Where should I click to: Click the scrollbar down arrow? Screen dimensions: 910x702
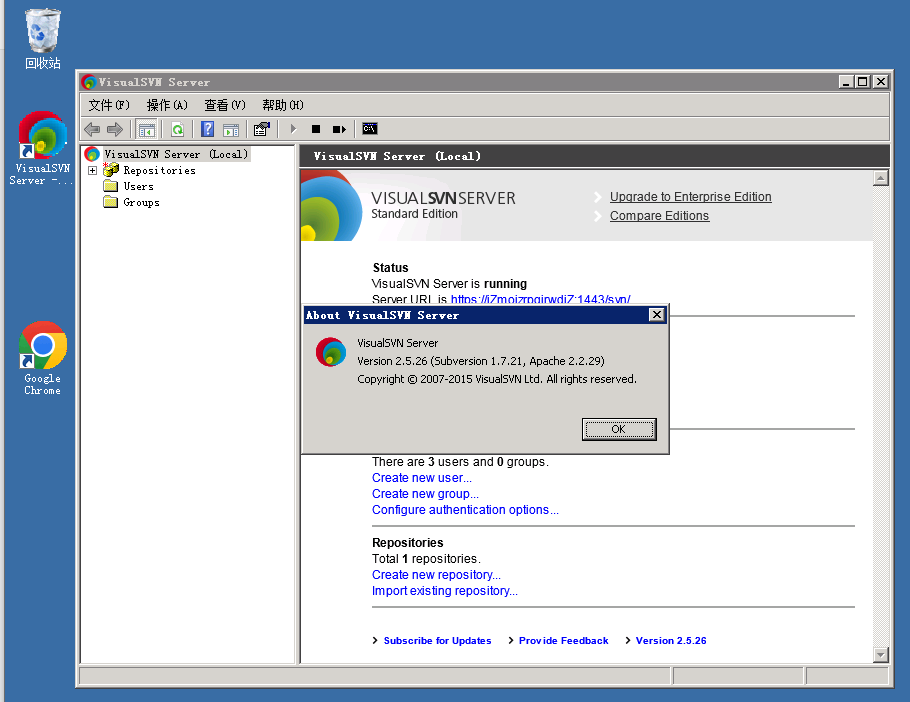(x=880, y=655)
